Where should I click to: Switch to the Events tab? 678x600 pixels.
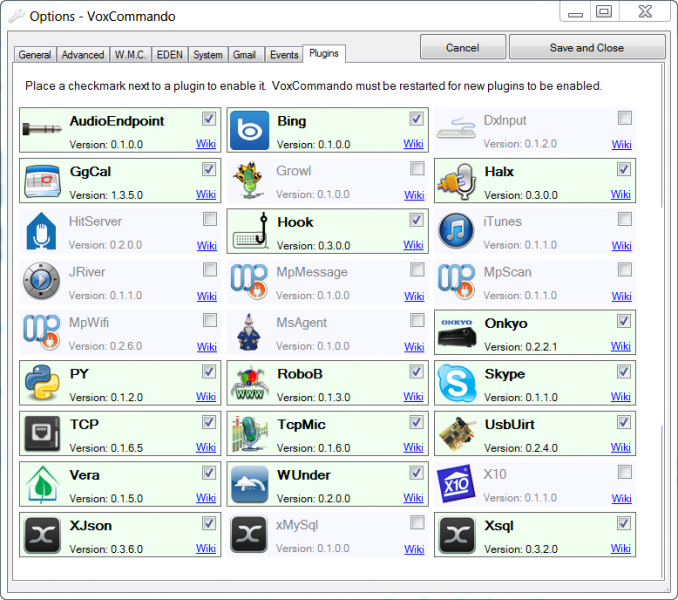[284, 55]
